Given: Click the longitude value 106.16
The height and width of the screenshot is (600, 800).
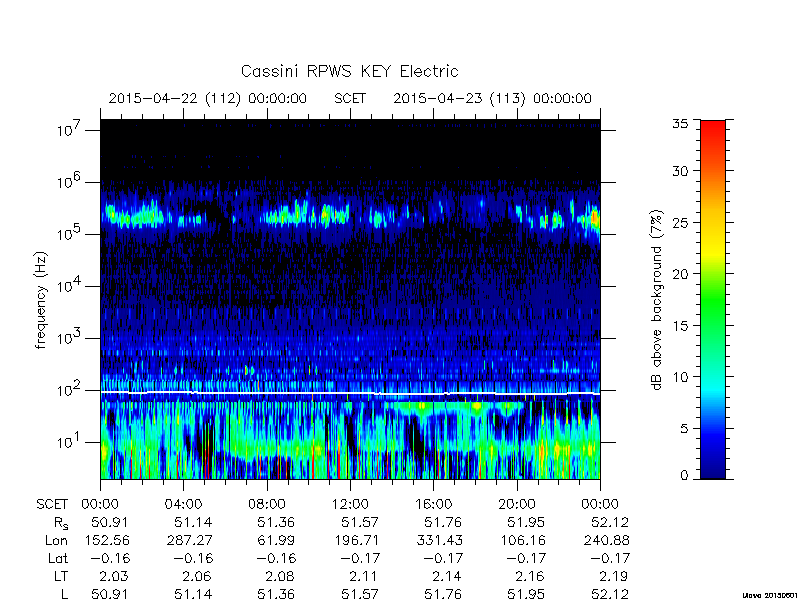Looking at the screenshot, I should tap(523, 540).
